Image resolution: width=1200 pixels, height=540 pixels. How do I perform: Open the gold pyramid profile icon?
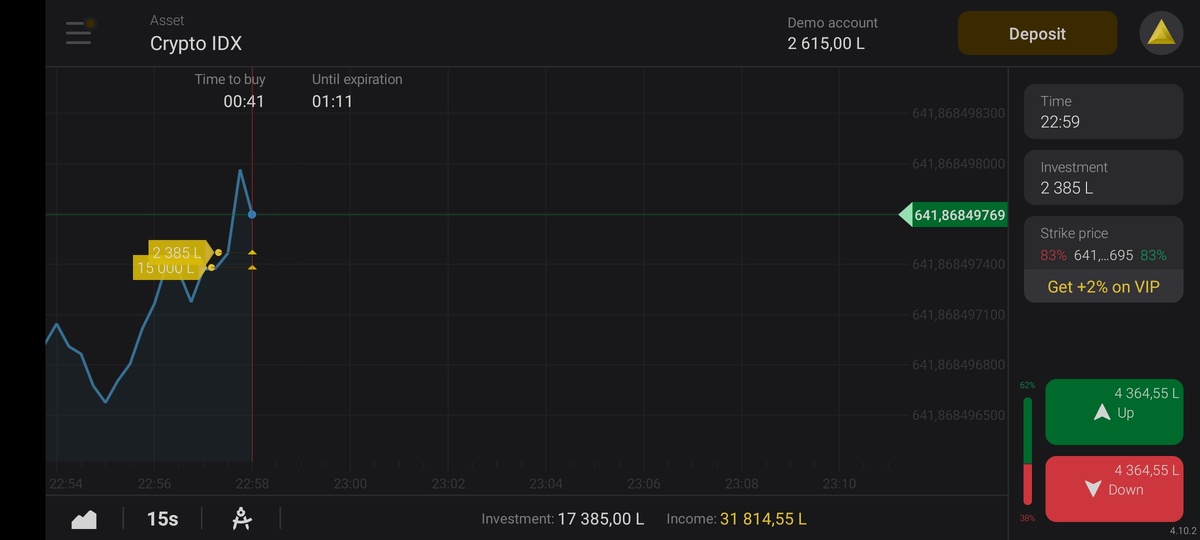click(1161, 33)
